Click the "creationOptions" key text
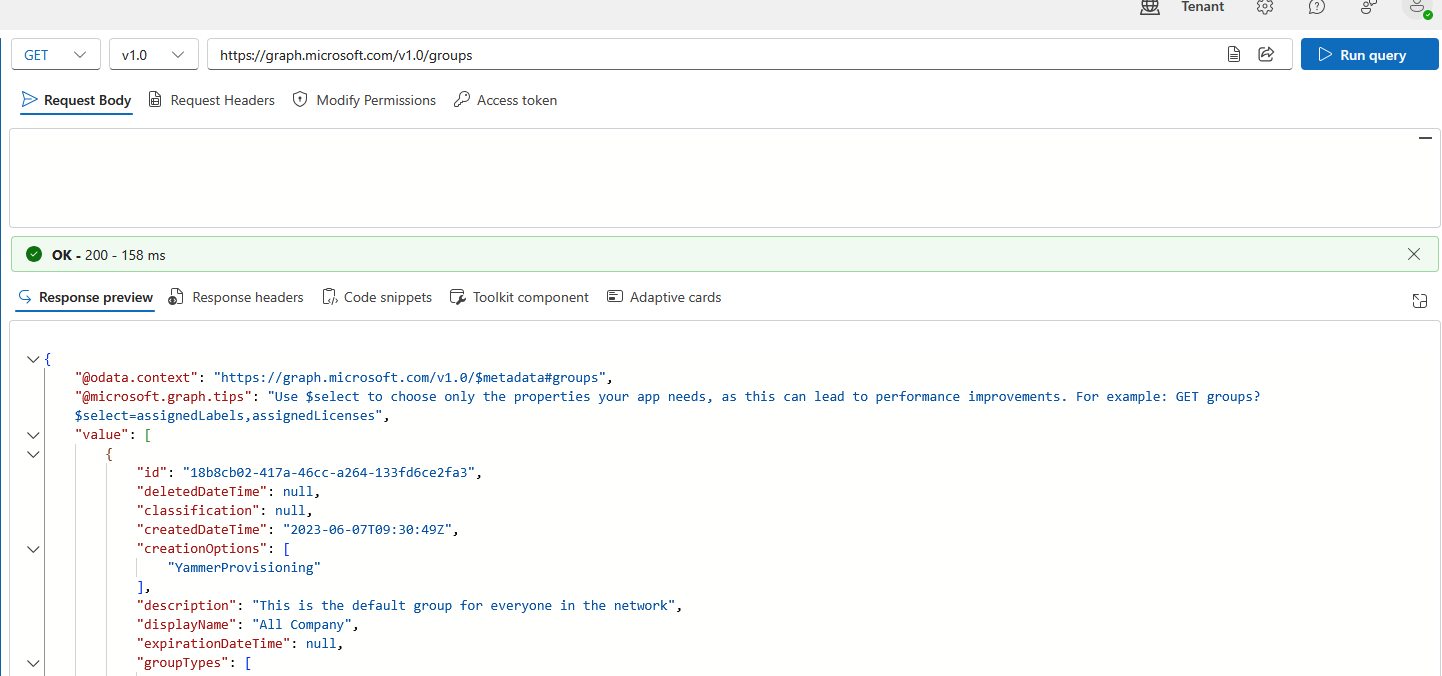1442x676 pixels. click(203, 549)
